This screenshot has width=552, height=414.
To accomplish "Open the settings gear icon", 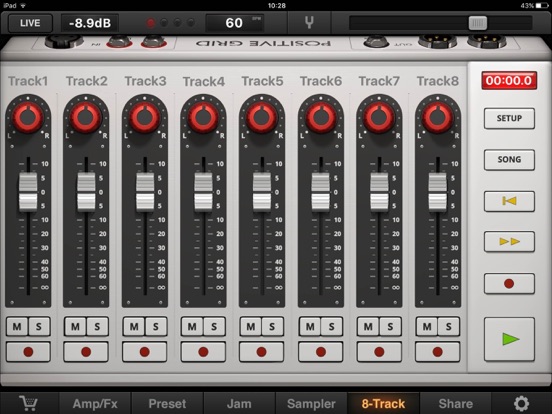I will [x=521, y=403].
